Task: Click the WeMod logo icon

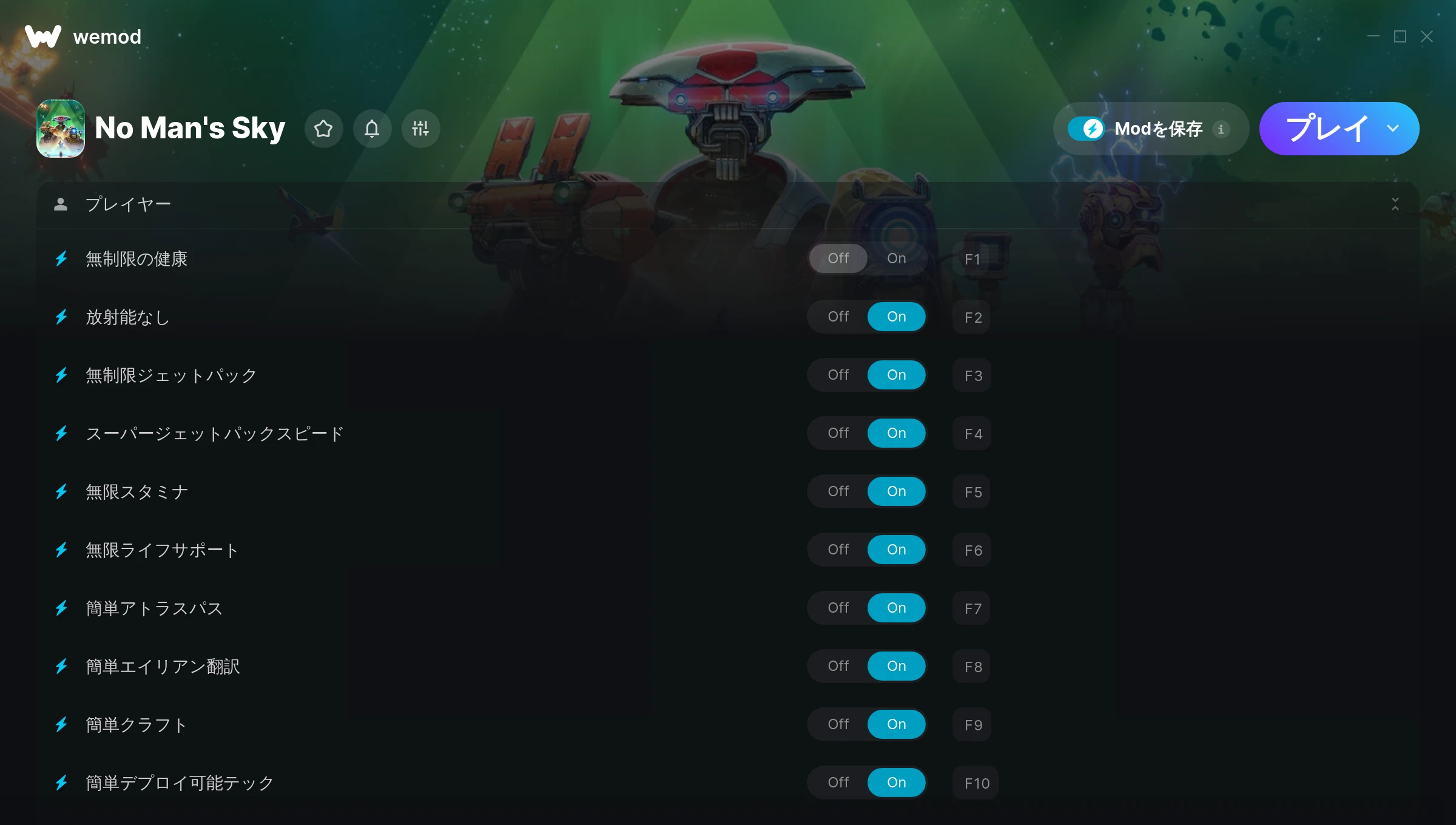Action: point(42,36)
